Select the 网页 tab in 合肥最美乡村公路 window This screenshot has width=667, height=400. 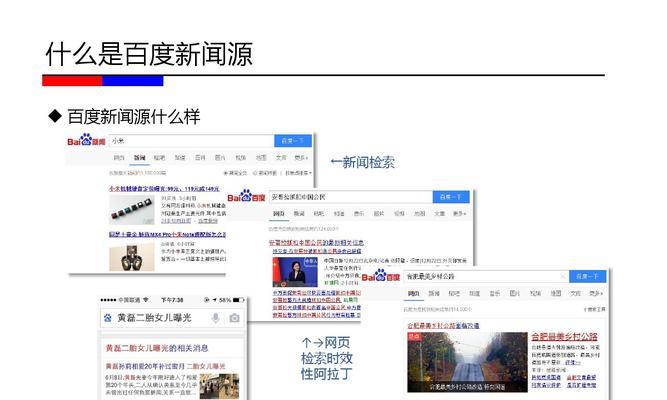[x=414, y=293]
